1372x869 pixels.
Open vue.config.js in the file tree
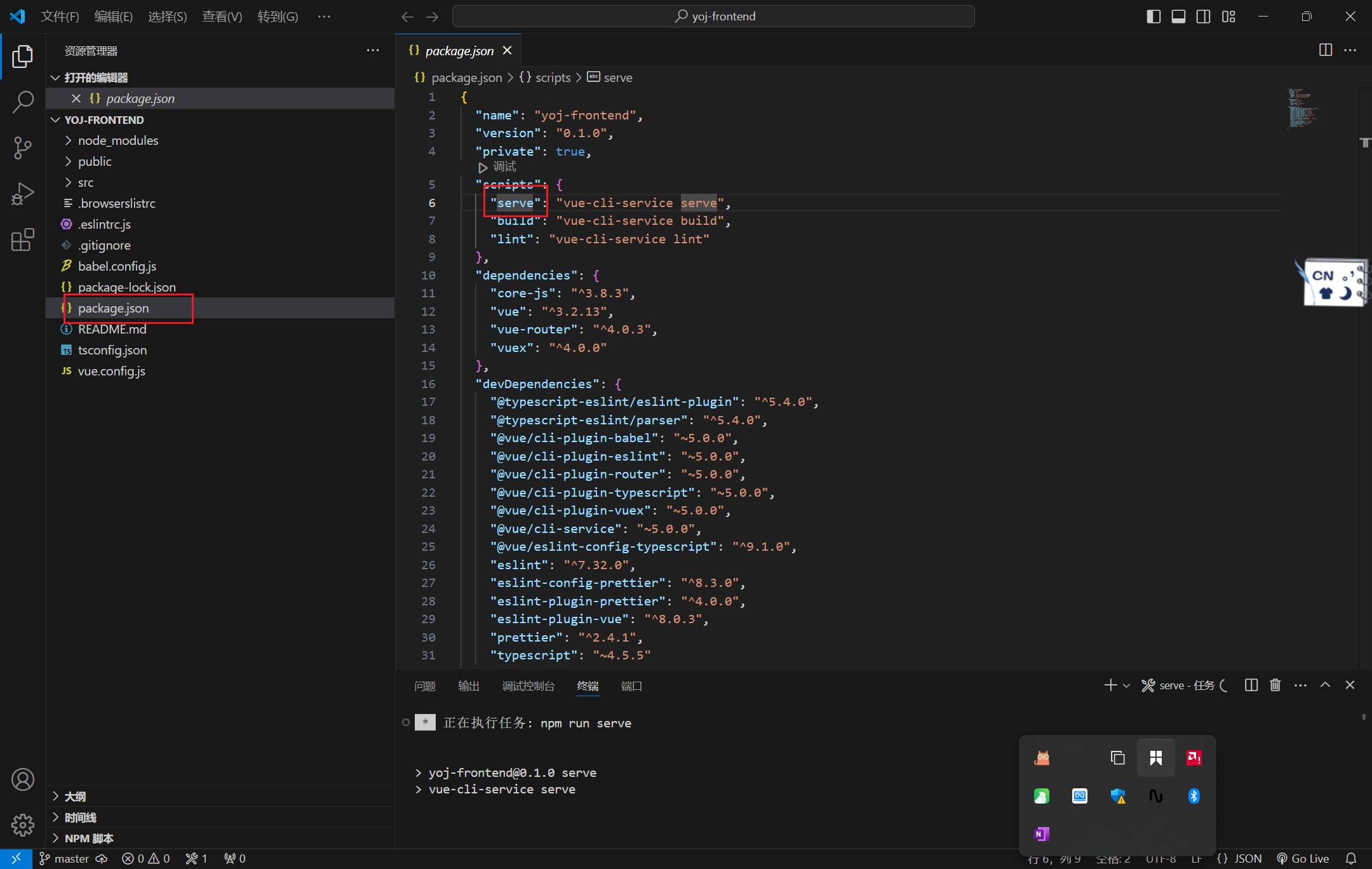(x=112, y=371)
